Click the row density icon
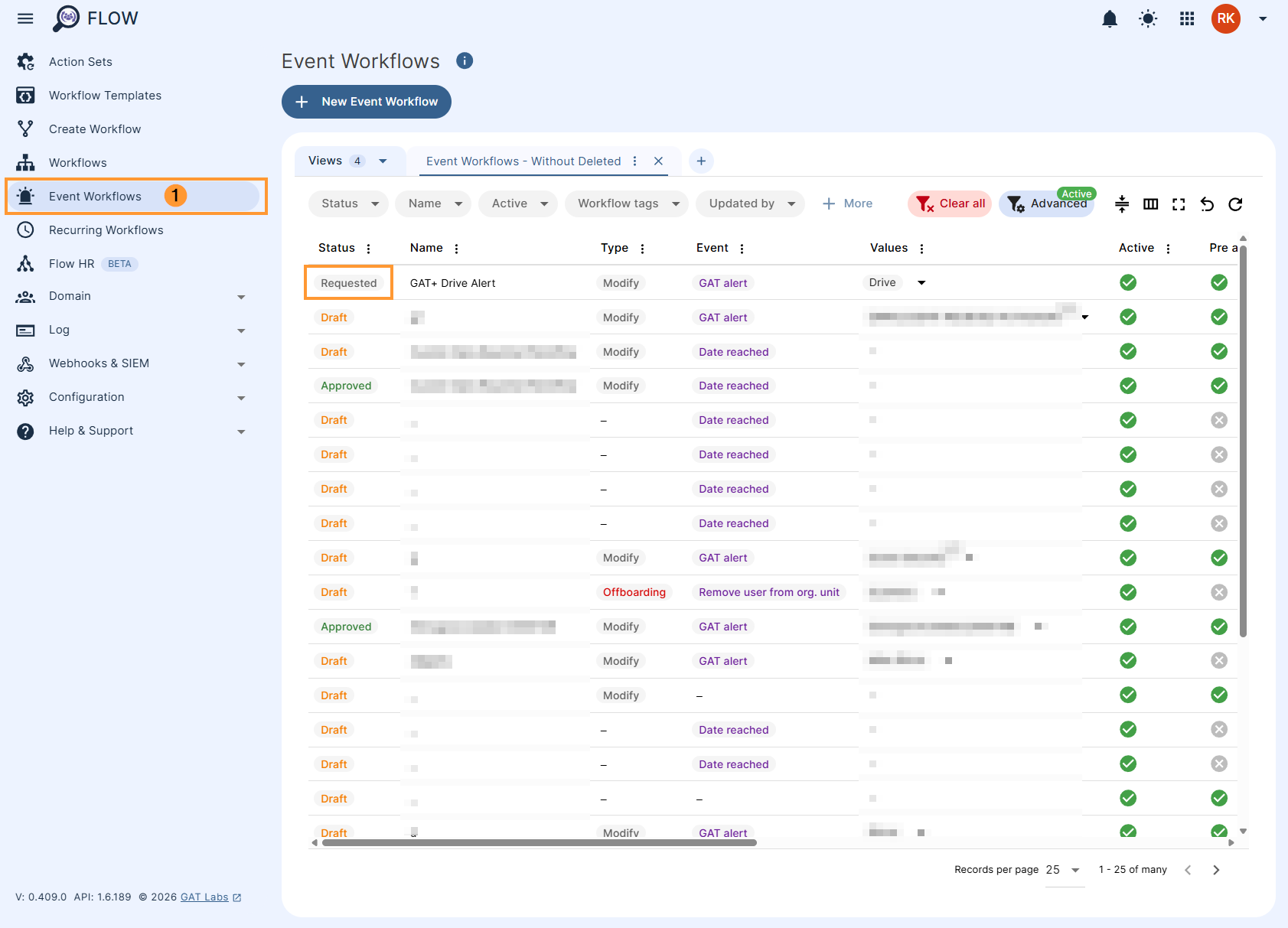 (x=1122, y=204)
